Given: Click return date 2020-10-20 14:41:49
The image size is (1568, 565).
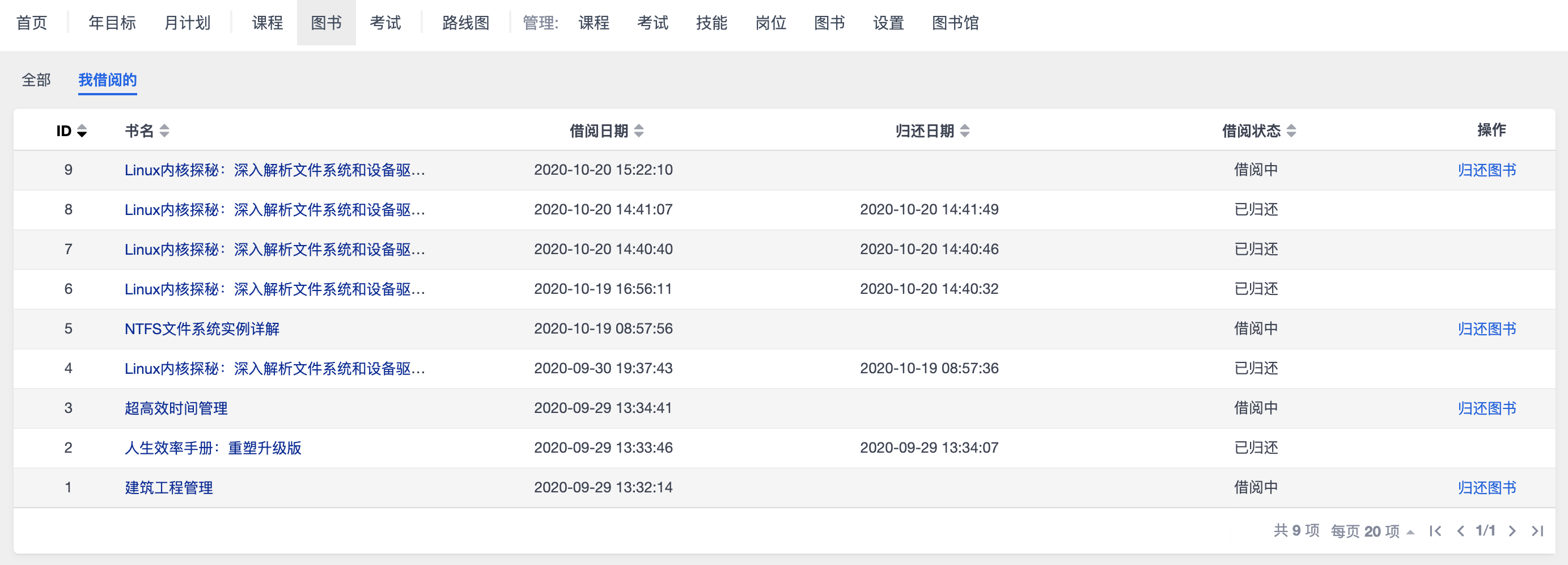Looking at the screenshot, I should coord(930,209).
